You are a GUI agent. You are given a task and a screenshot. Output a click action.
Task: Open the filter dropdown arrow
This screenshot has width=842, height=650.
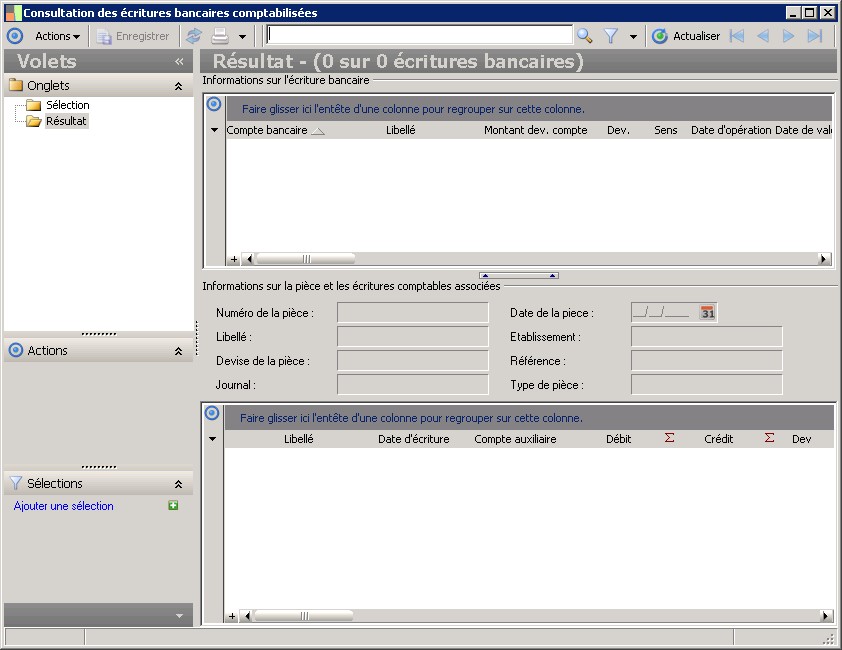[x=634, y=37]
